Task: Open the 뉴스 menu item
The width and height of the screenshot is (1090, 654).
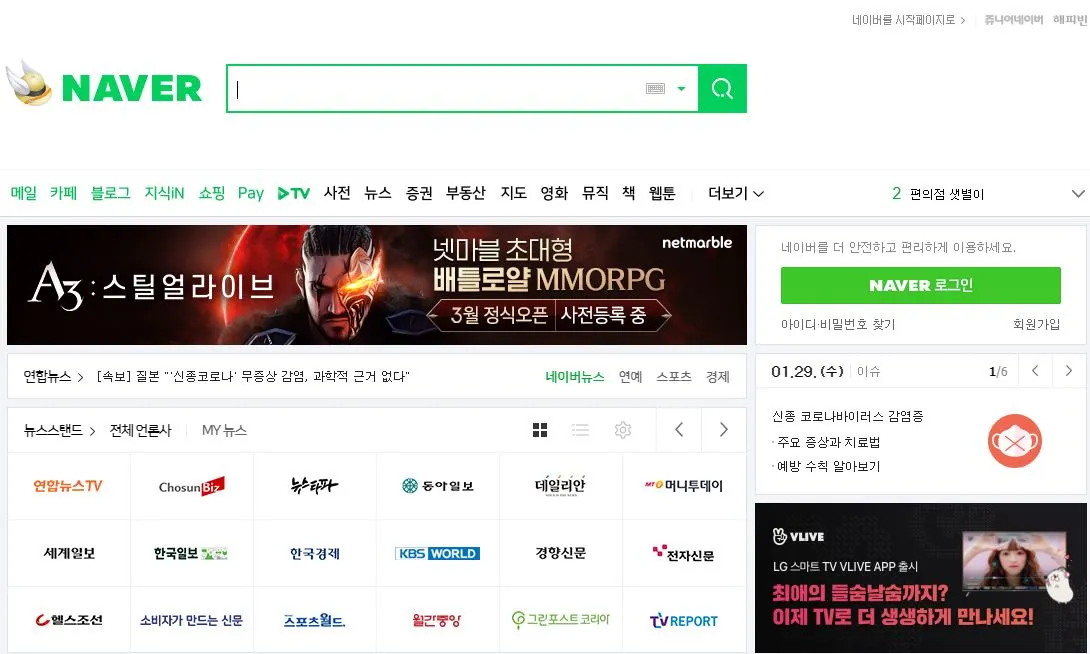Action: (x=378, y=193)
